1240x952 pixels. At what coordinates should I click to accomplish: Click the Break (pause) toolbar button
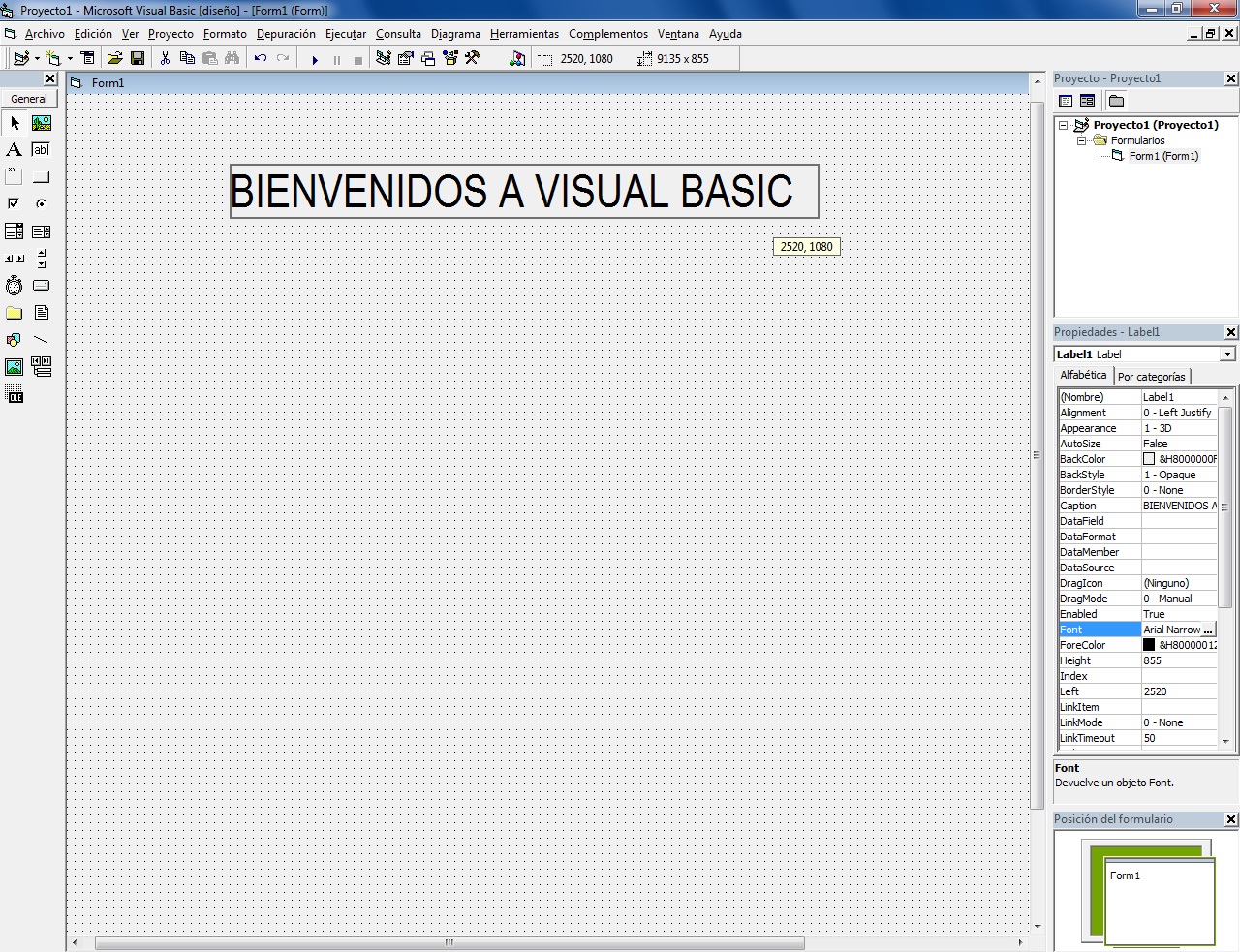click(337, 60)
